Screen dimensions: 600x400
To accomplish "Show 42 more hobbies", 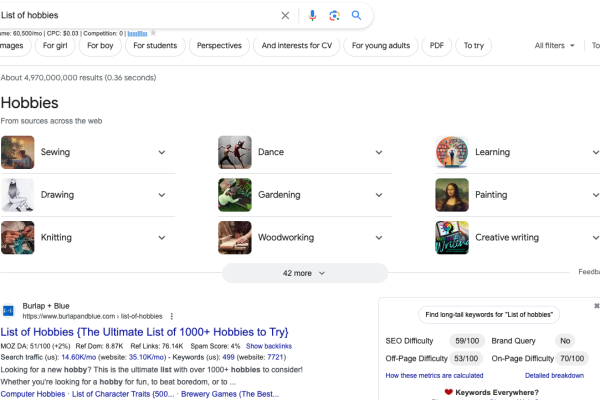I will tap(305, 273).
